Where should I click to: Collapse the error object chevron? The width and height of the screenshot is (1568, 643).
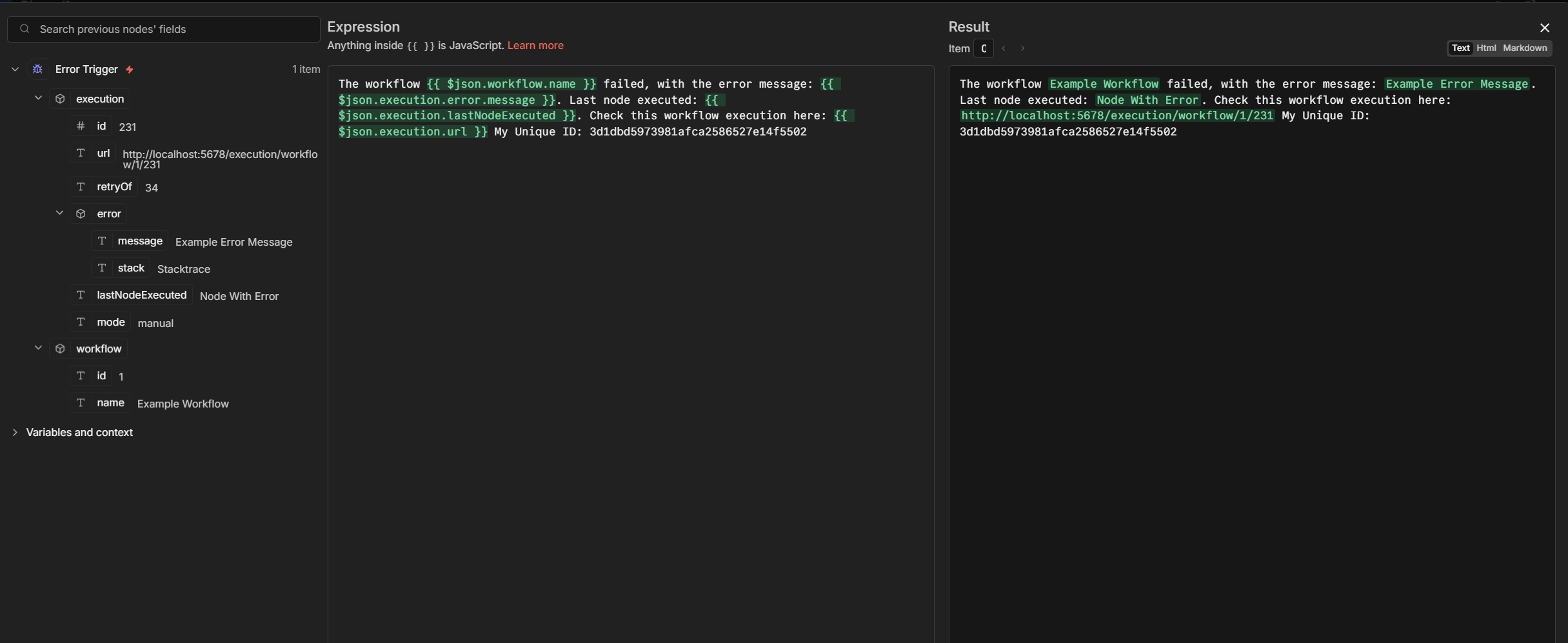tap(59, 213)
